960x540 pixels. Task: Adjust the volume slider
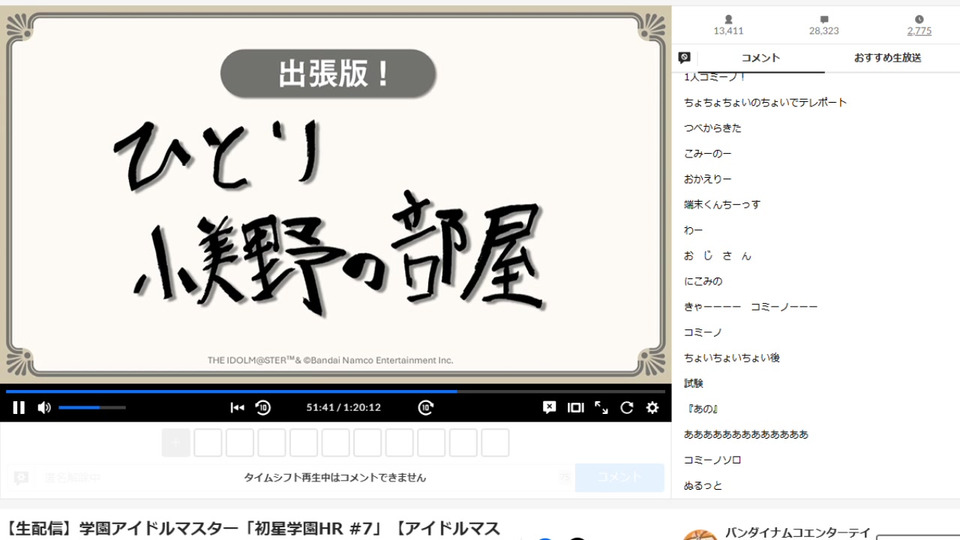(92, 408)
